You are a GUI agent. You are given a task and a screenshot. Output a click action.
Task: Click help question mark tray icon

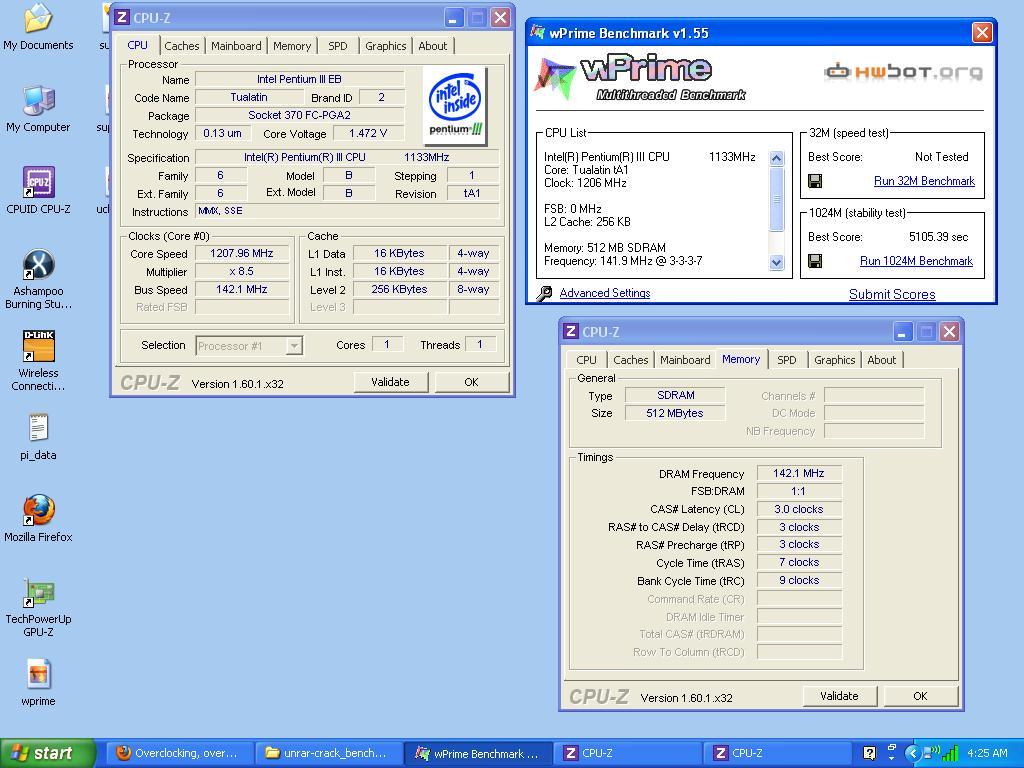869,753
